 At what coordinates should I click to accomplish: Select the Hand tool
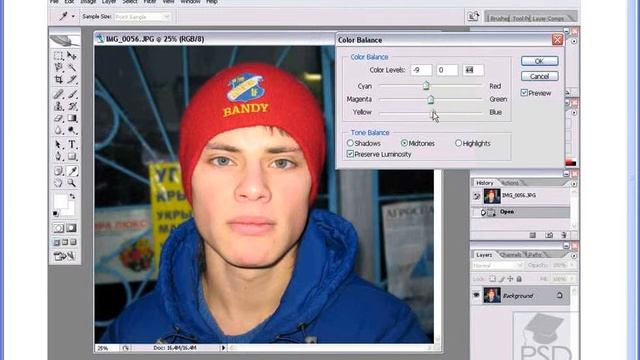coord(58,183)
